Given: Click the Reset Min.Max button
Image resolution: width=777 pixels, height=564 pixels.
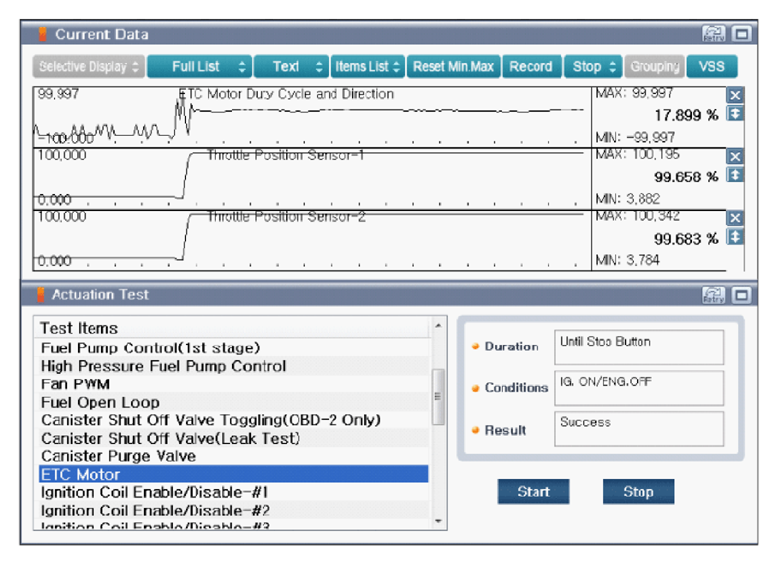Looking at the screenshot, I should point(454,67).
